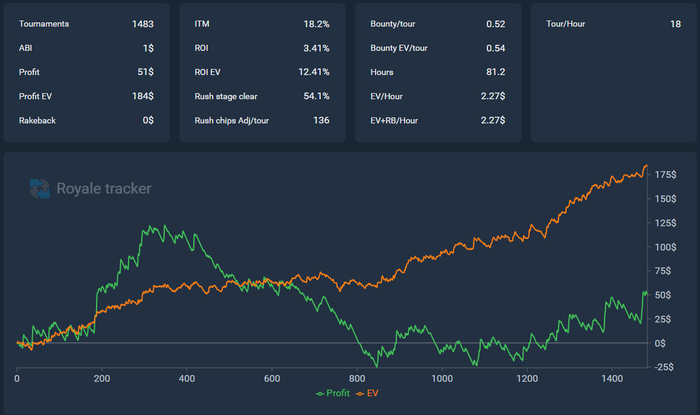This screenshot has width=700, height=415.
Task: Click the ROI EV value 12.41%
Action: tap(309, 71)
